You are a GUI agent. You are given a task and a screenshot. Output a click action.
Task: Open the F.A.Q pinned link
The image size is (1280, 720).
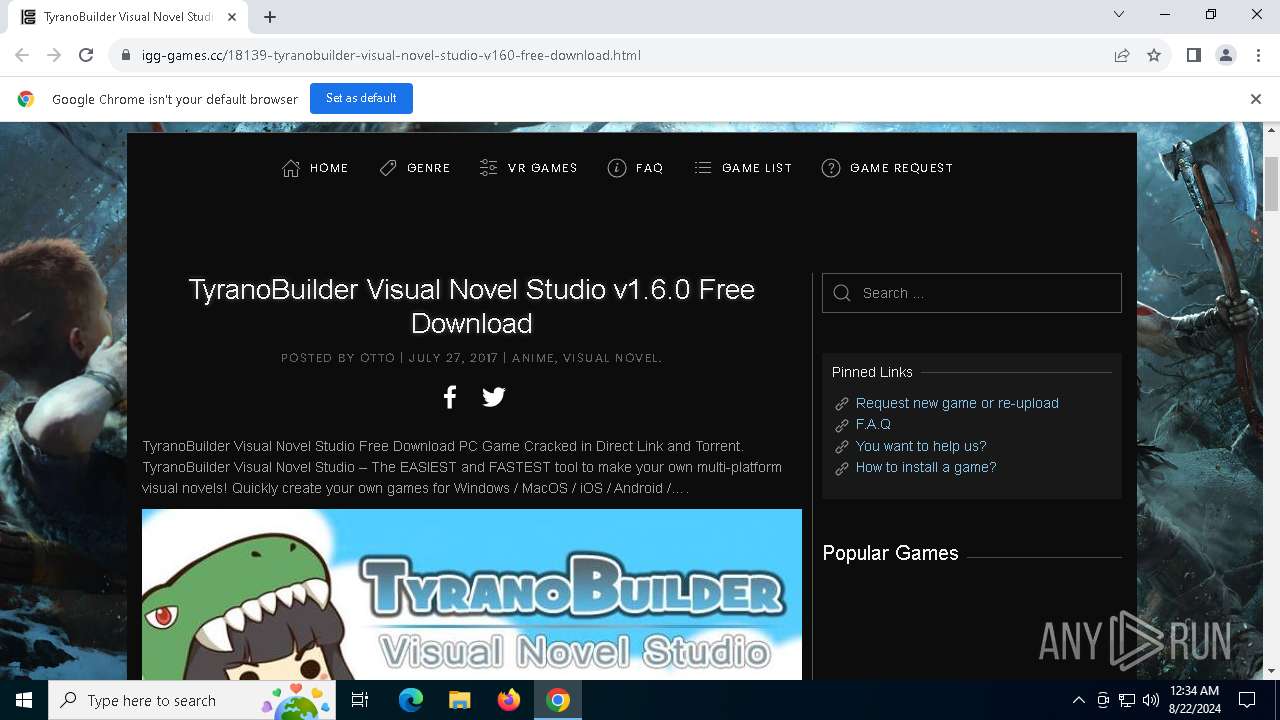tap(873, 424)
